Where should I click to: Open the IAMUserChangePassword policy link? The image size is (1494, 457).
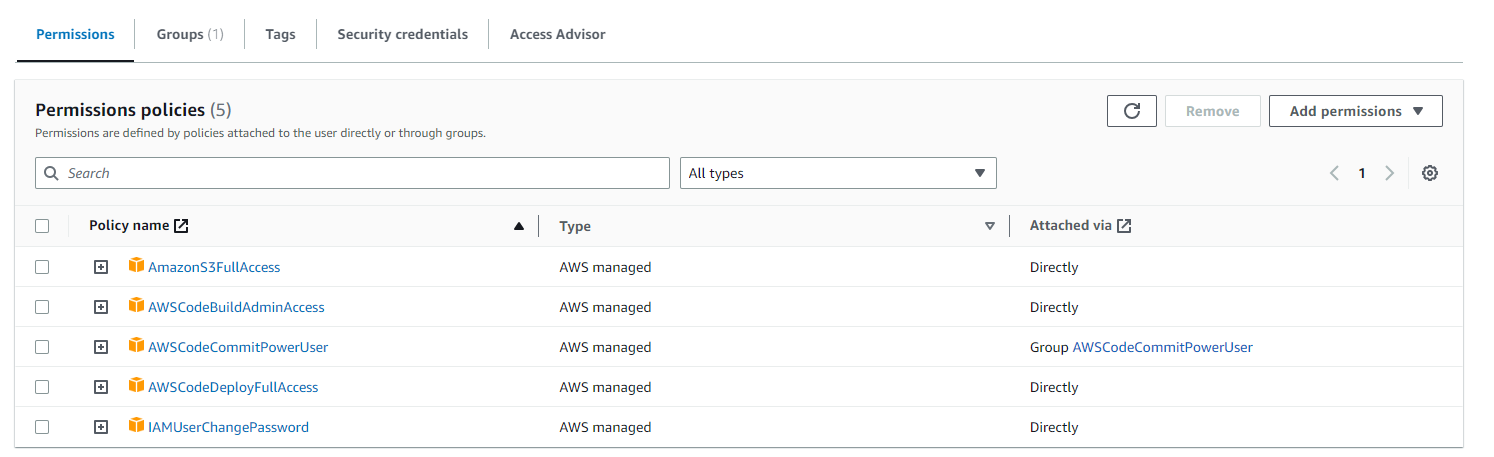tap(228, 427)
